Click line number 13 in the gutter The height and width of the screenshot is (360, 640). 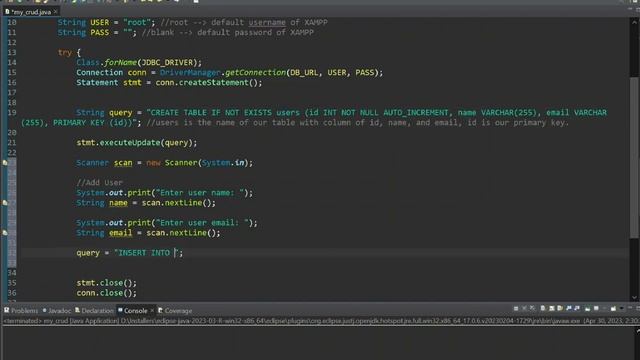12,52
